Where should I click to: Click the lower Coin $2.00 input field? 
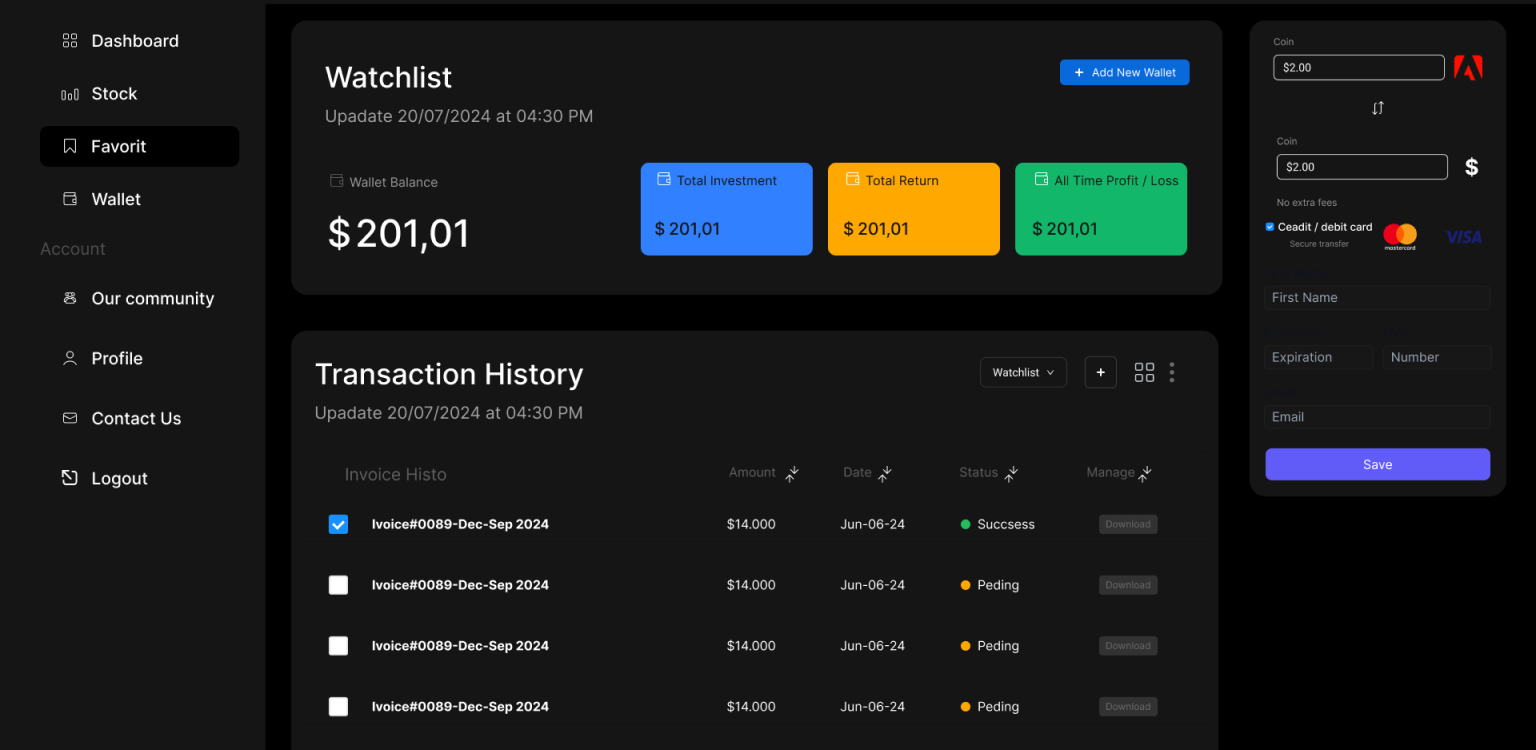pos(1362,167)
